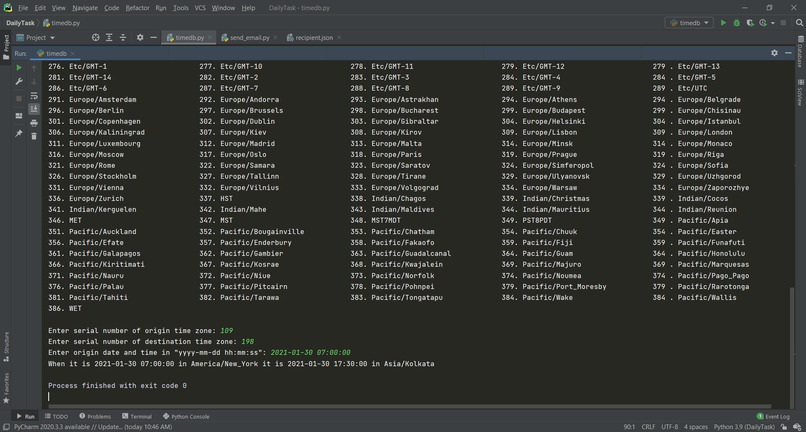The image size is (806, 432).
Task: Click the timedb.py breadcrumb in navigation bar
Action: pyautogui.click(x=62, y=23)
